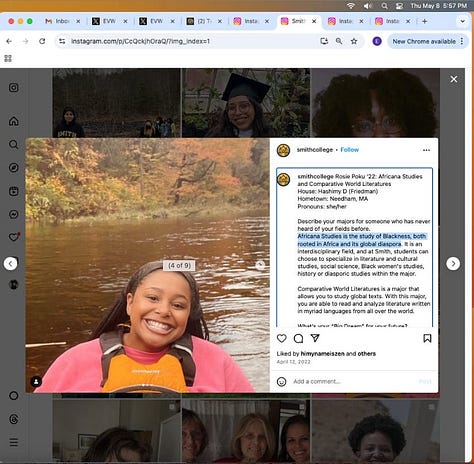Click volume icon in menu bar
This screenshot has width=474, height=464.
click(x=368, y=6)
